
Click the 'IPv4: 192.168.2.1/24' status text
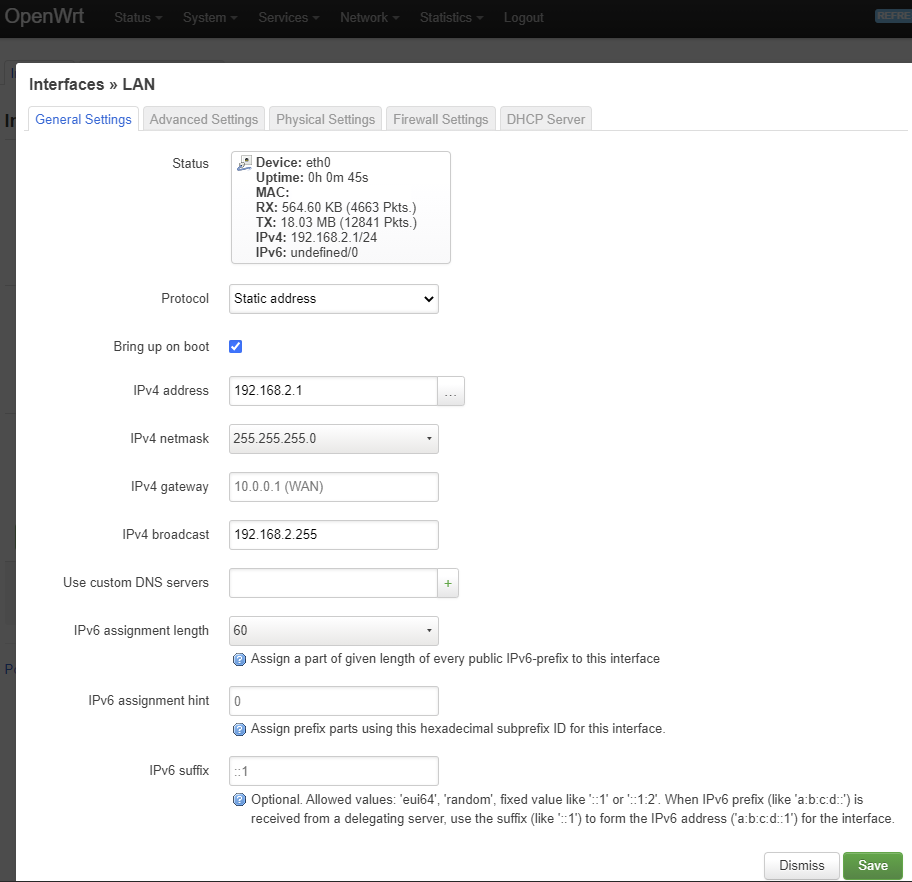[x=316, y=237]
